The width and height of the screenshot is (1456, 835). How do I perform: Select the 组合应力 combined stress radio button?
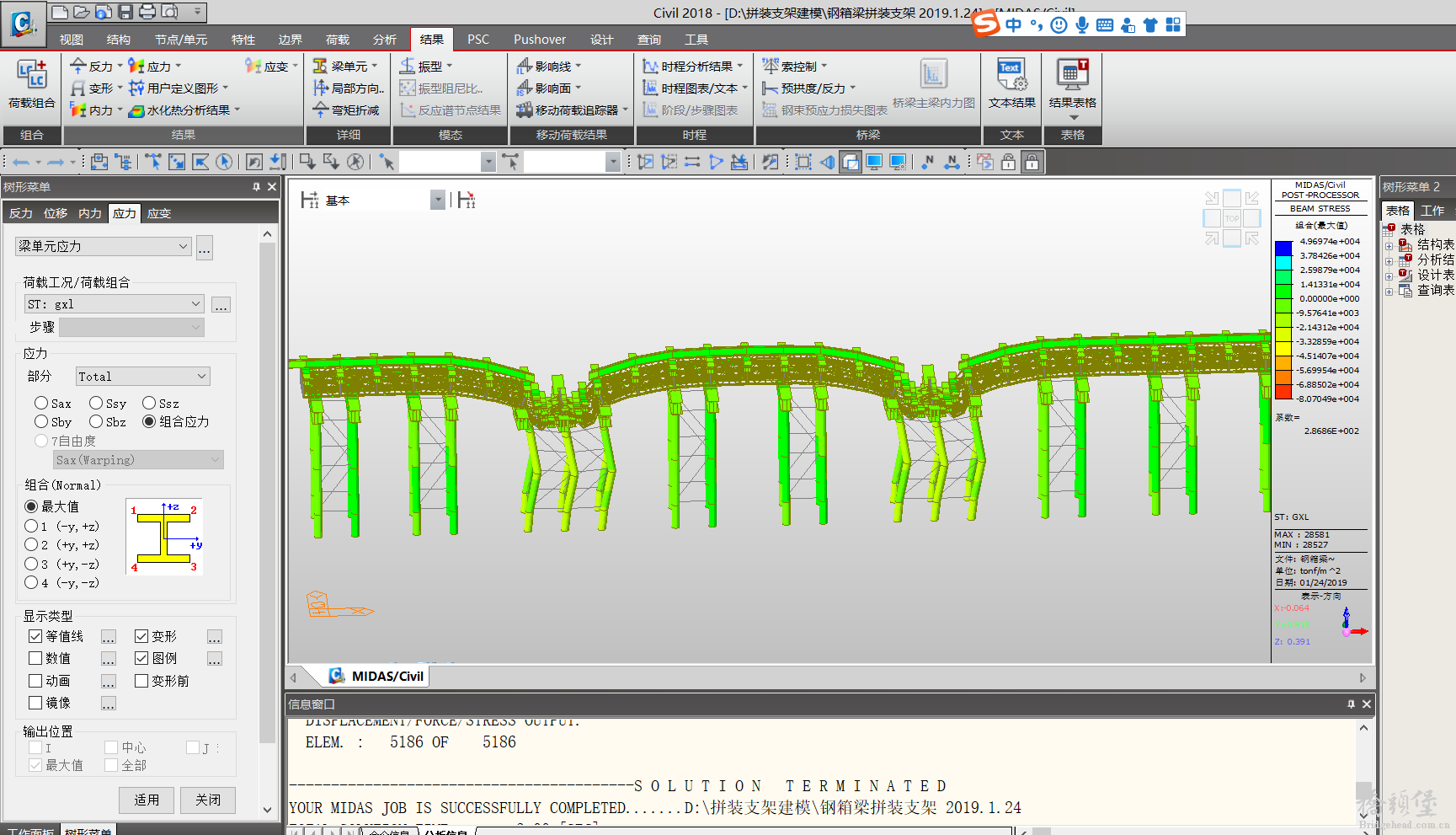click(x=149, y=421)
